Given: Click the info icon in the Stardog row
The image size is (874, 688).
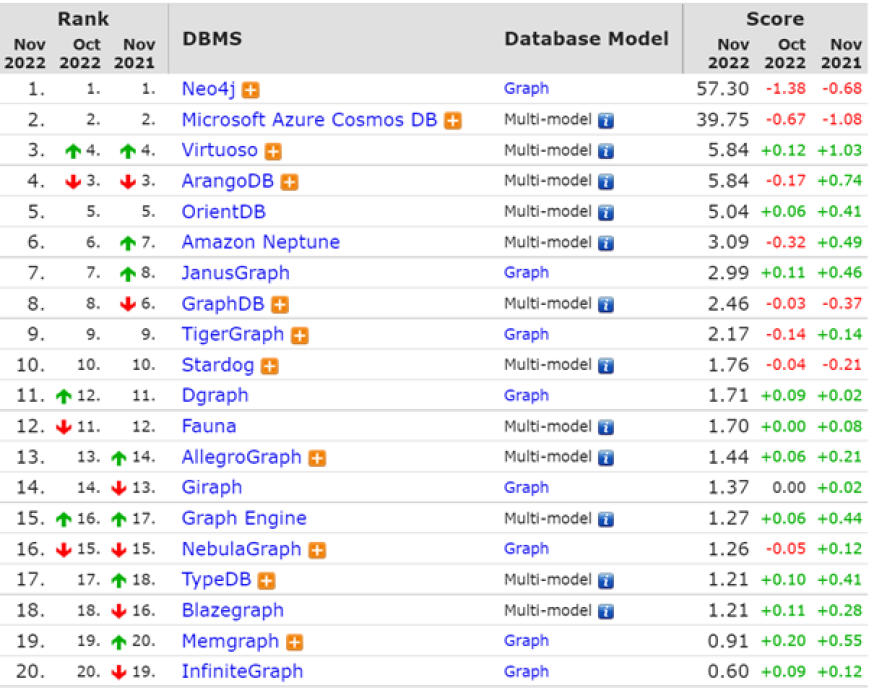Looking at the screenshot, I should [606, 366].
